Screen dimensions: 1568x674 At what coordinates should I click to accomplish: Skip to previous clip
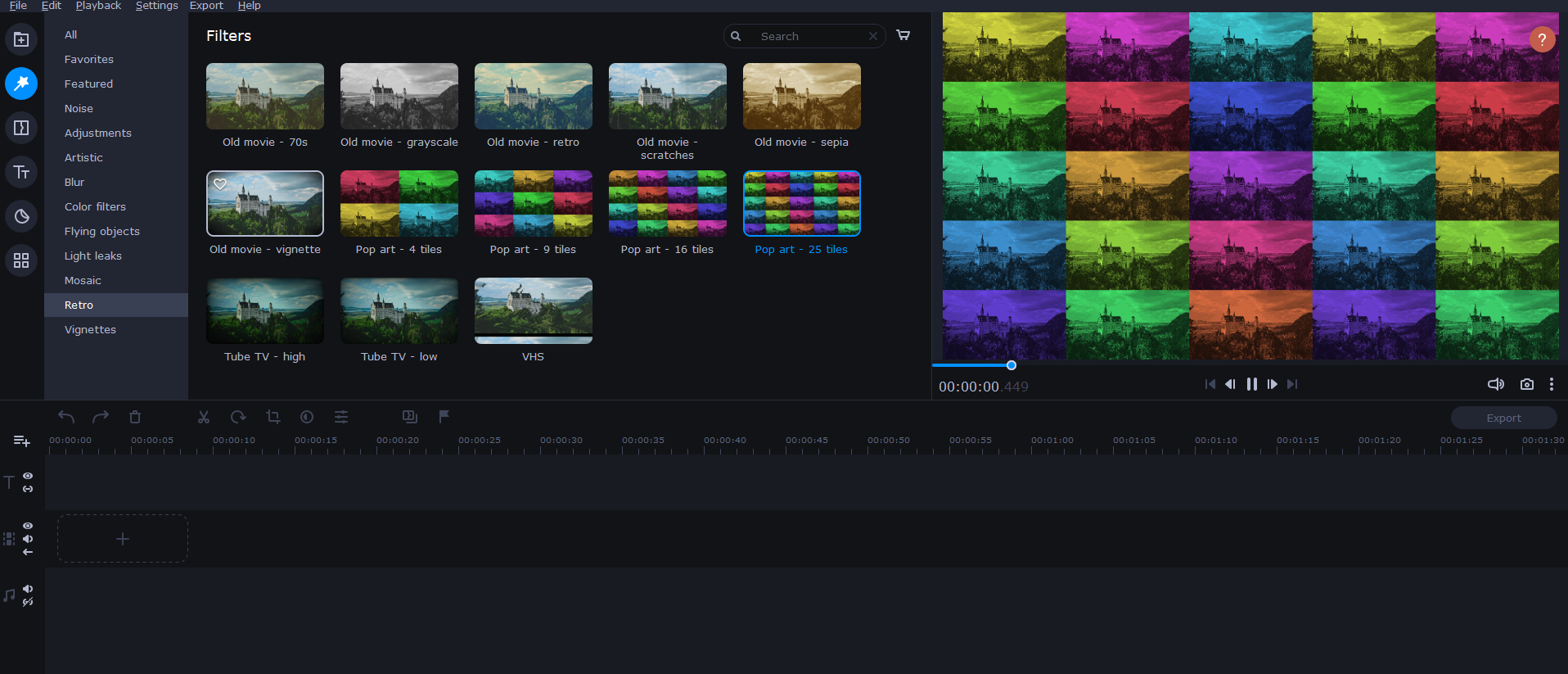(x=1210, y=384)
